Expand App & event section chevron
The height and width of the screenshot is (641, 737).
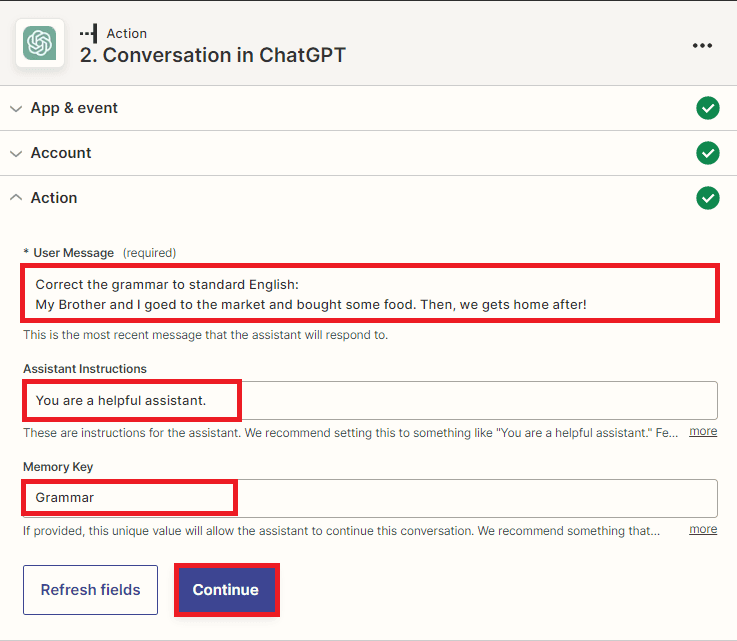(15, 108)
